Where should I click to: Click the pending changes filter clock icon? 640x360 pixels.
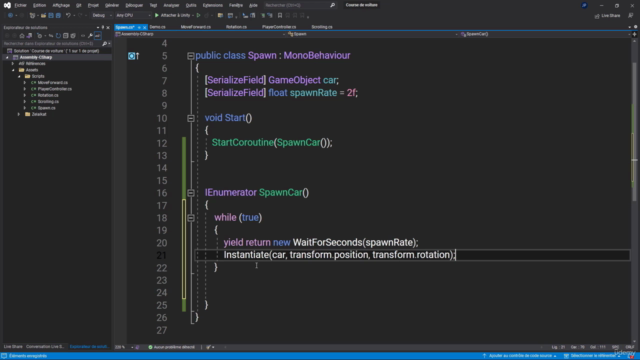point(40,36)
